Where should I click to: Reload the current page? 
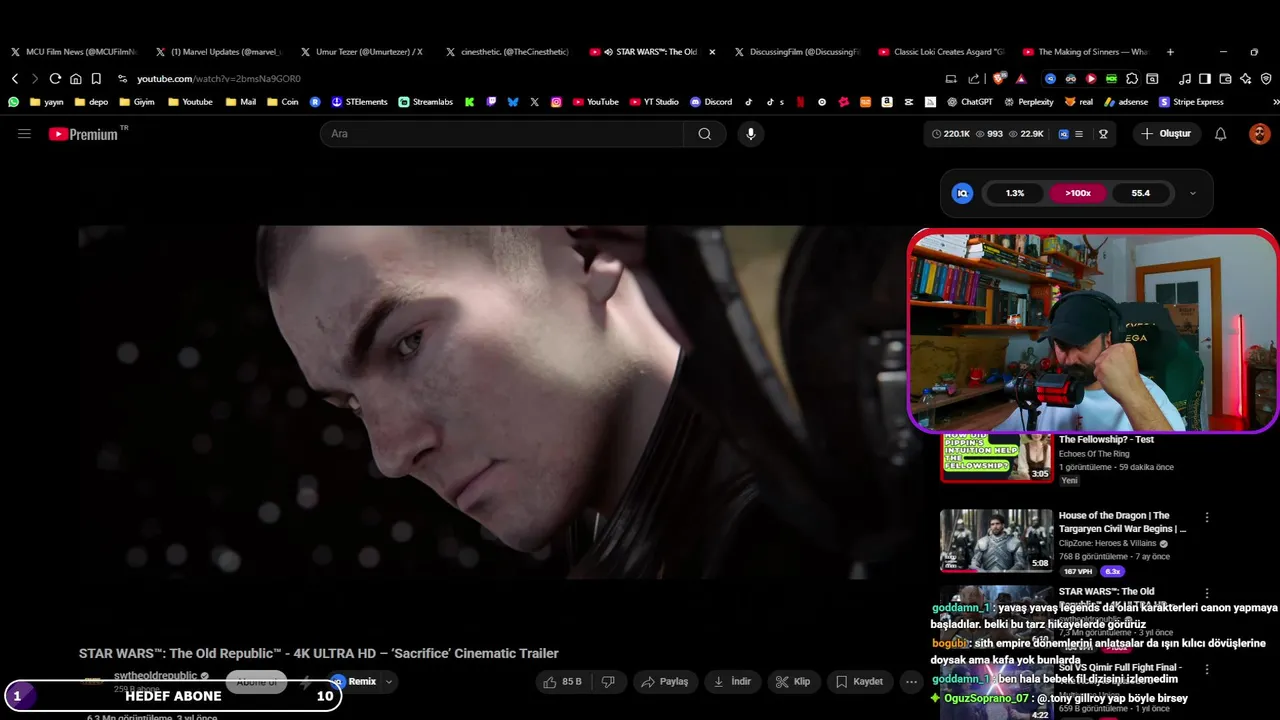(x=55, y=78)
